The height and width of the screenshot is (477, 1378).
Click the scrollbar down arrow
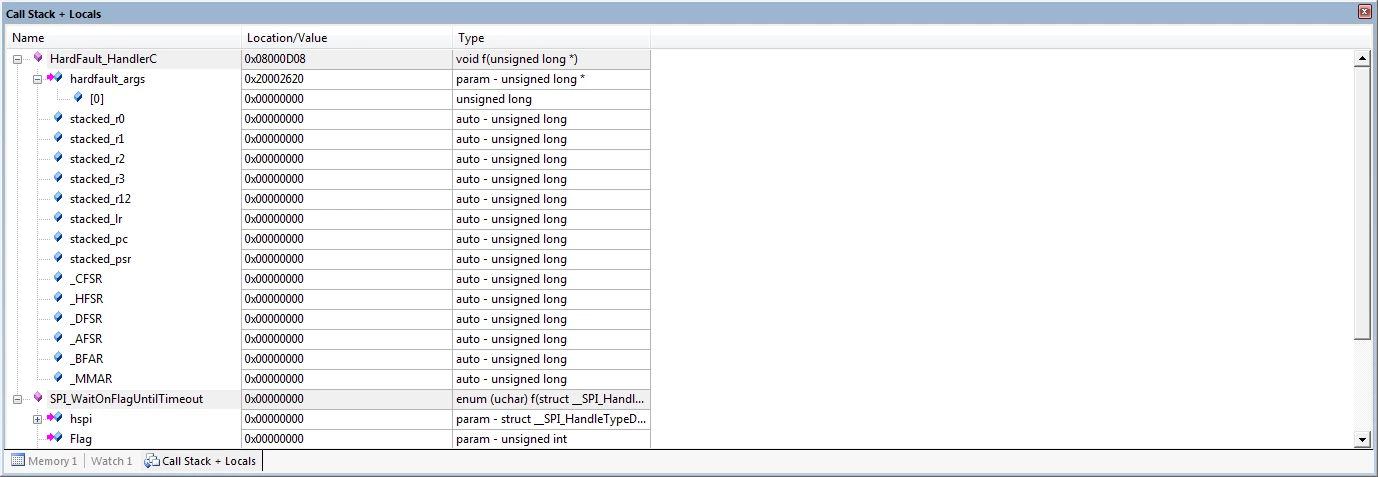[x=1361, y=439]
